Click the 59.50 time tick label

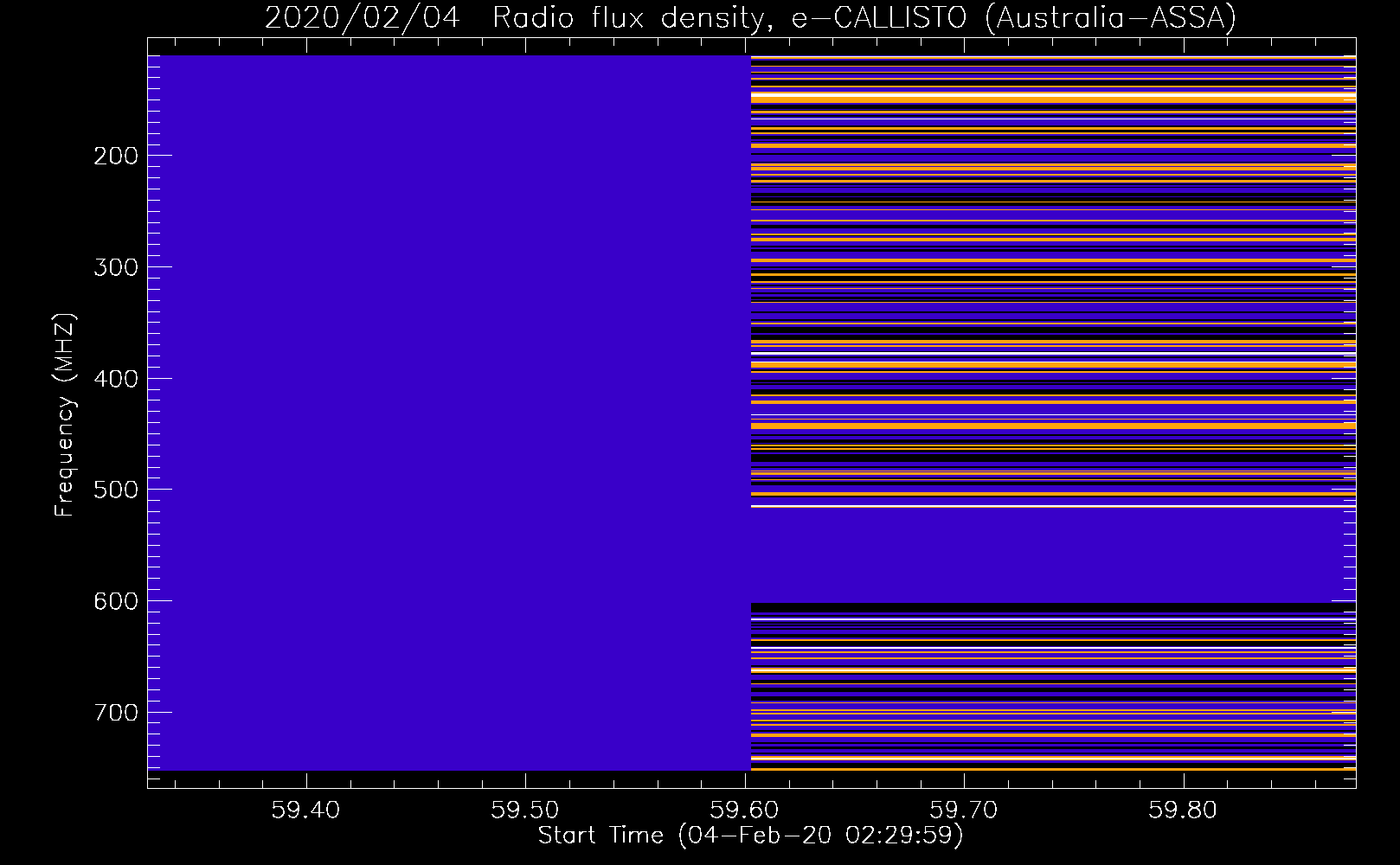(x=524, y=811)
